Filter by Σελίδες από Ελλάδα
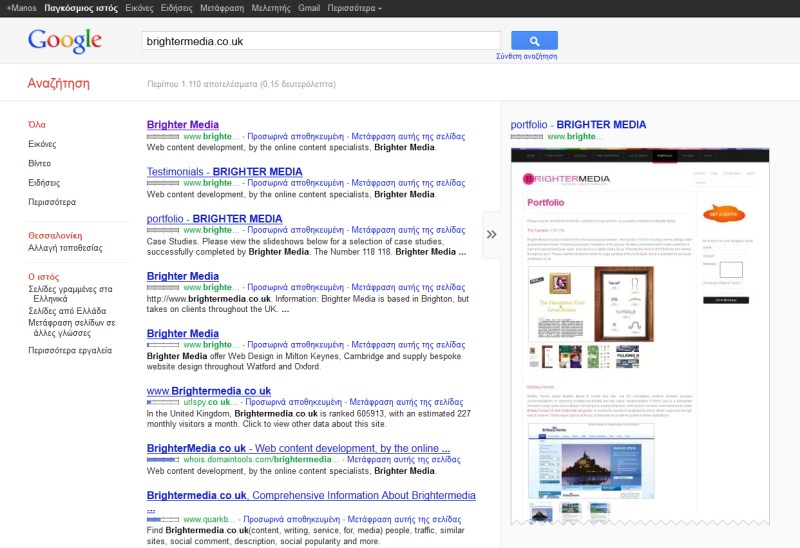 tap(67, 311)
